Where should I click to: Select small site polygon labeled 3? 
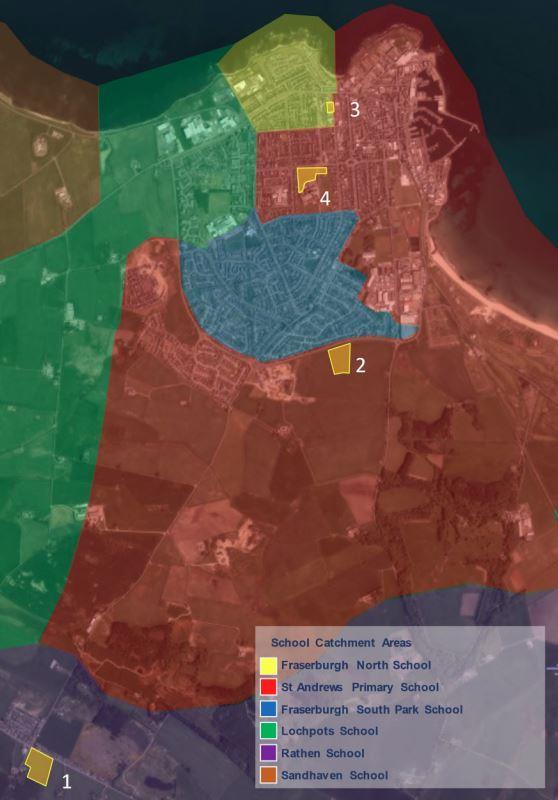tap(330, 107)
